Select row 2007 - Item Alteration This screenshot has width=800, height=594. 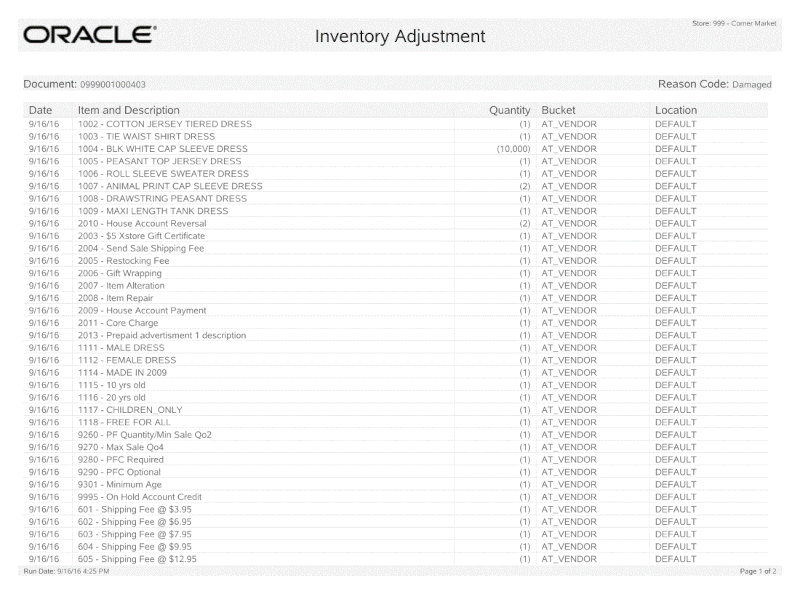click(395, 285)
